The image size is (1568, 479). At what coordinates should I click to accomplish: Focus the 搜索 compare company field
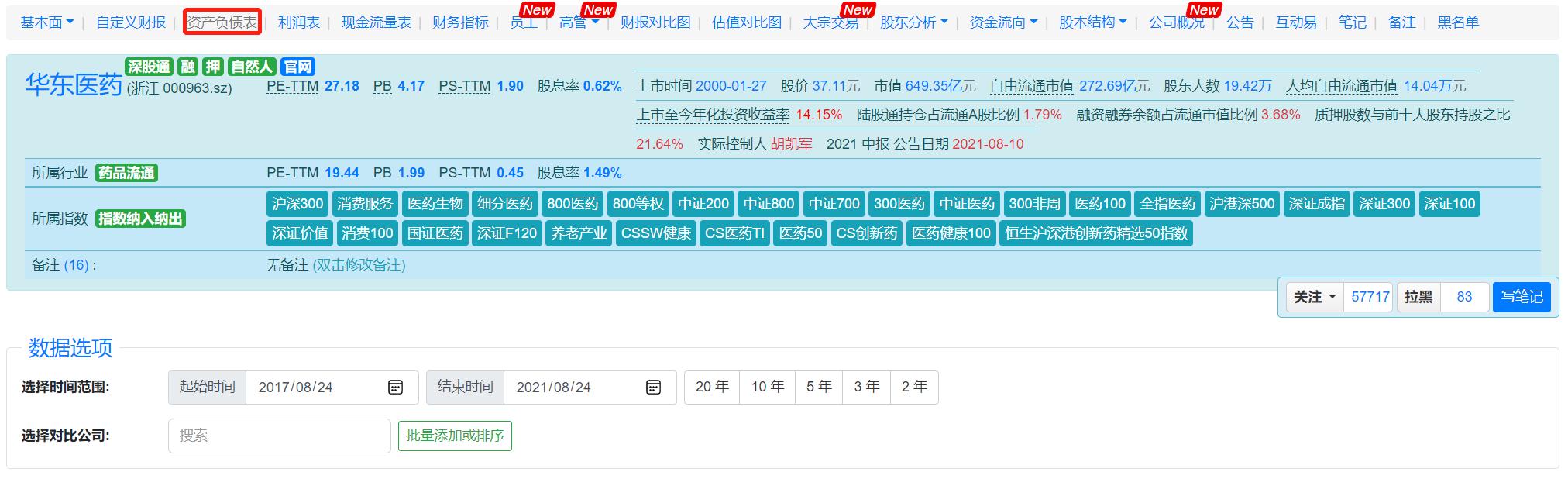[x=279, y=436]
